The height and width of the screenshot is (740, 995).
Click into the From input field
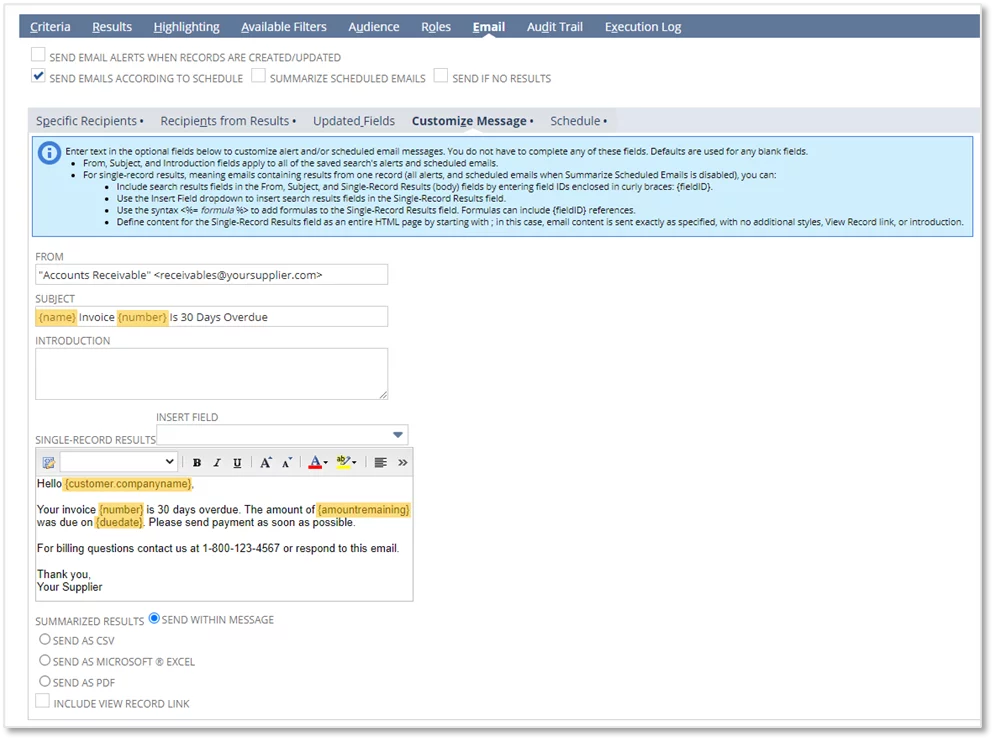point(211,275)
